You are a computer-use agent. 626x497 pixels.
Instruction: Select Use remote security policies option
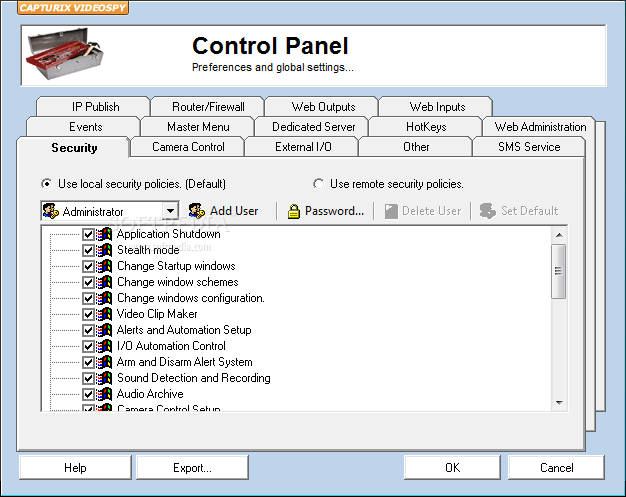pyautogui.click(x=319, y=184)
